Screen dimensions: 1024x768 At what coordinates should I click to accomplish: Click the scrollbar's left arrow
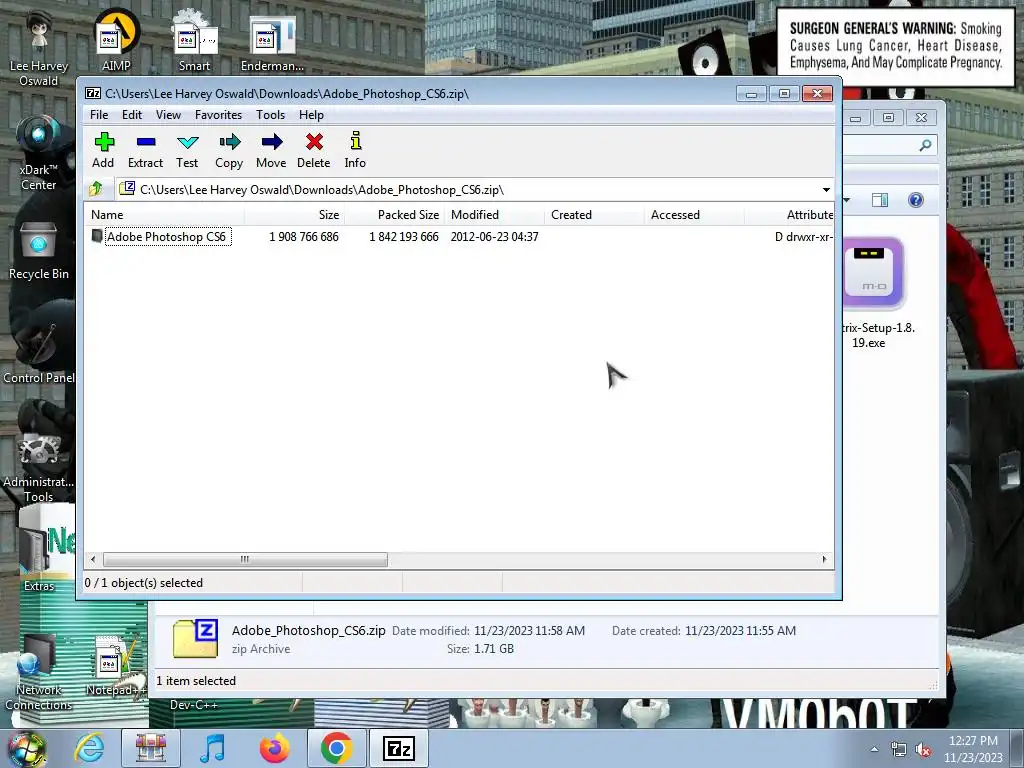tap(93, 560)
